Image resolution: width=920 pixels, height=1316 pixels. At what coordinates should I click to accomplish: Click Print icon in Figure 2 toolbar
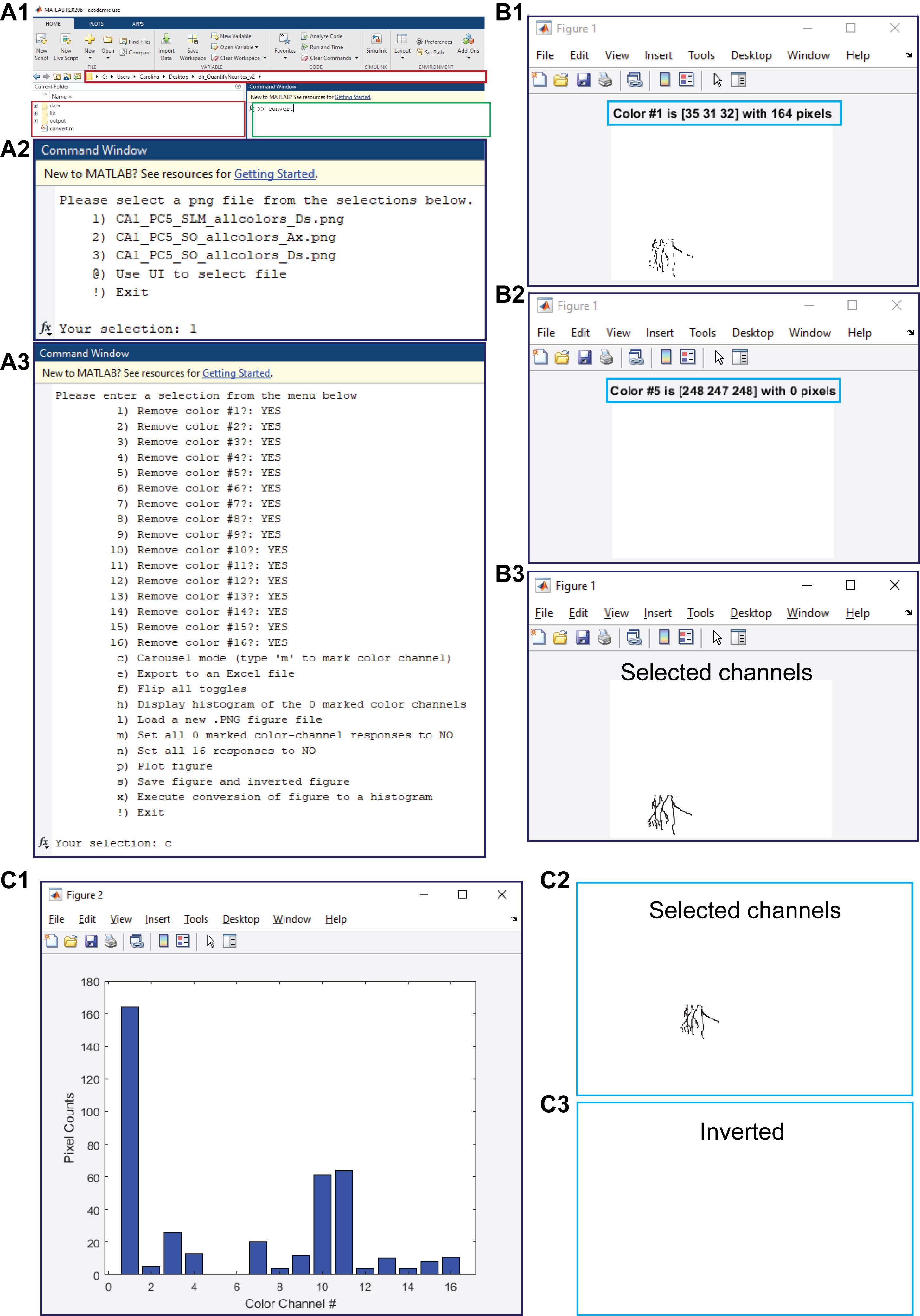(111, 941)
